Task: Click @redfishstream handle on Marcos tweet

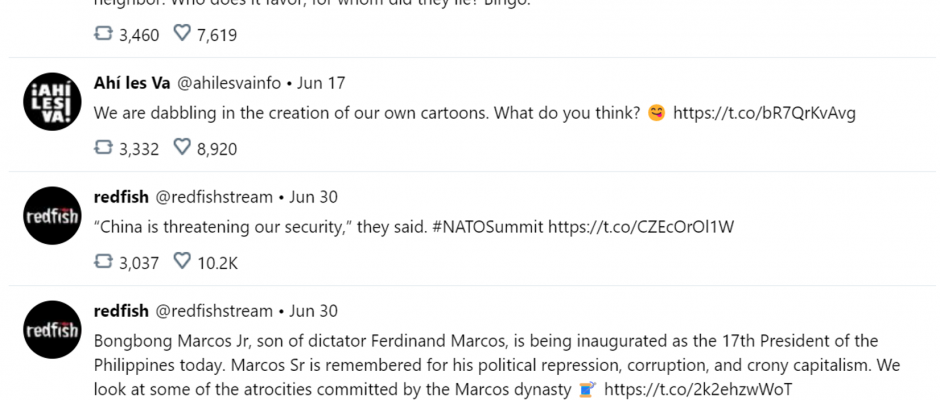Action: 214,311
